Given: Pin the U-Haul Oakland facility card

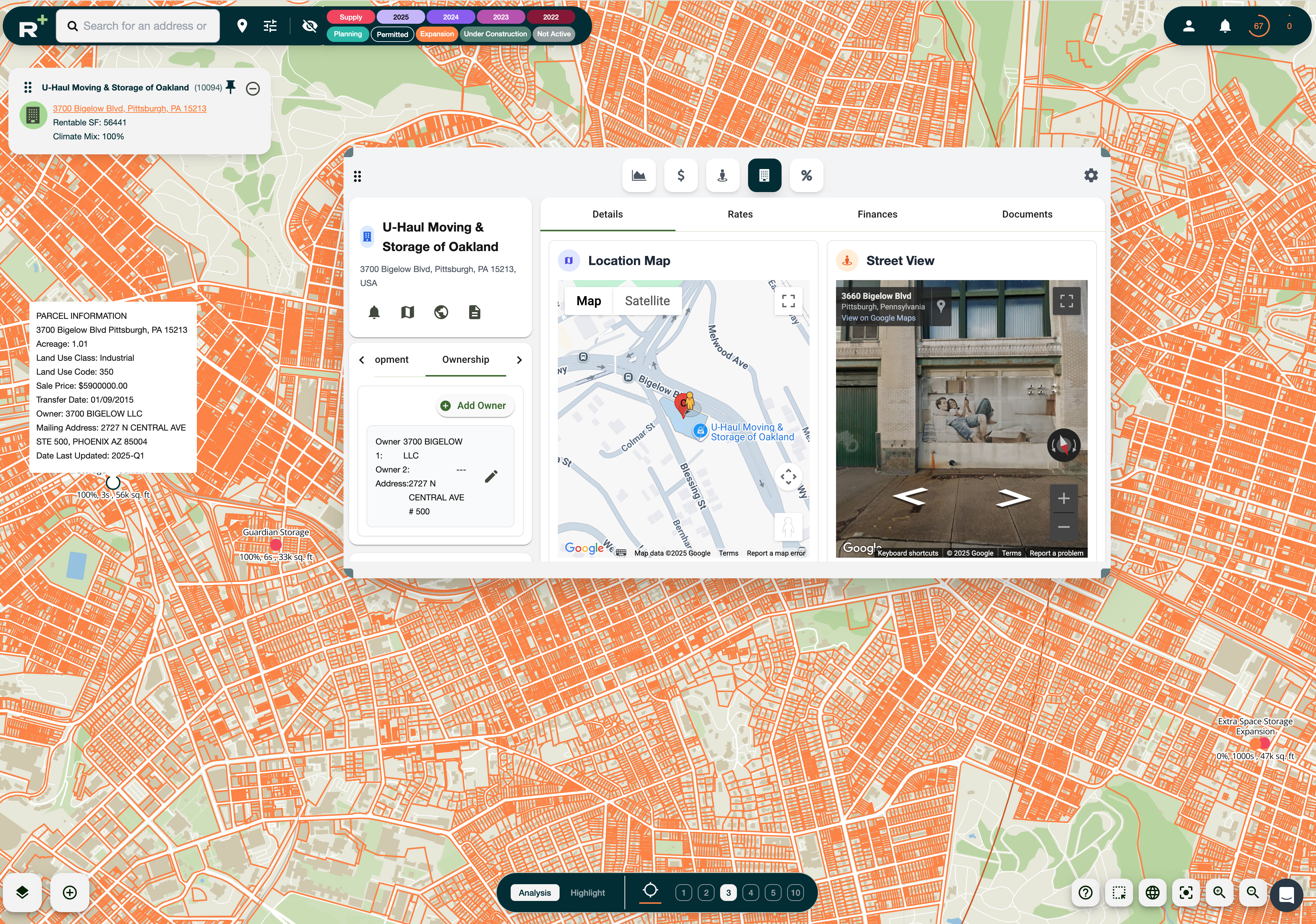Looking at the screenshot, I should point(230,87).
